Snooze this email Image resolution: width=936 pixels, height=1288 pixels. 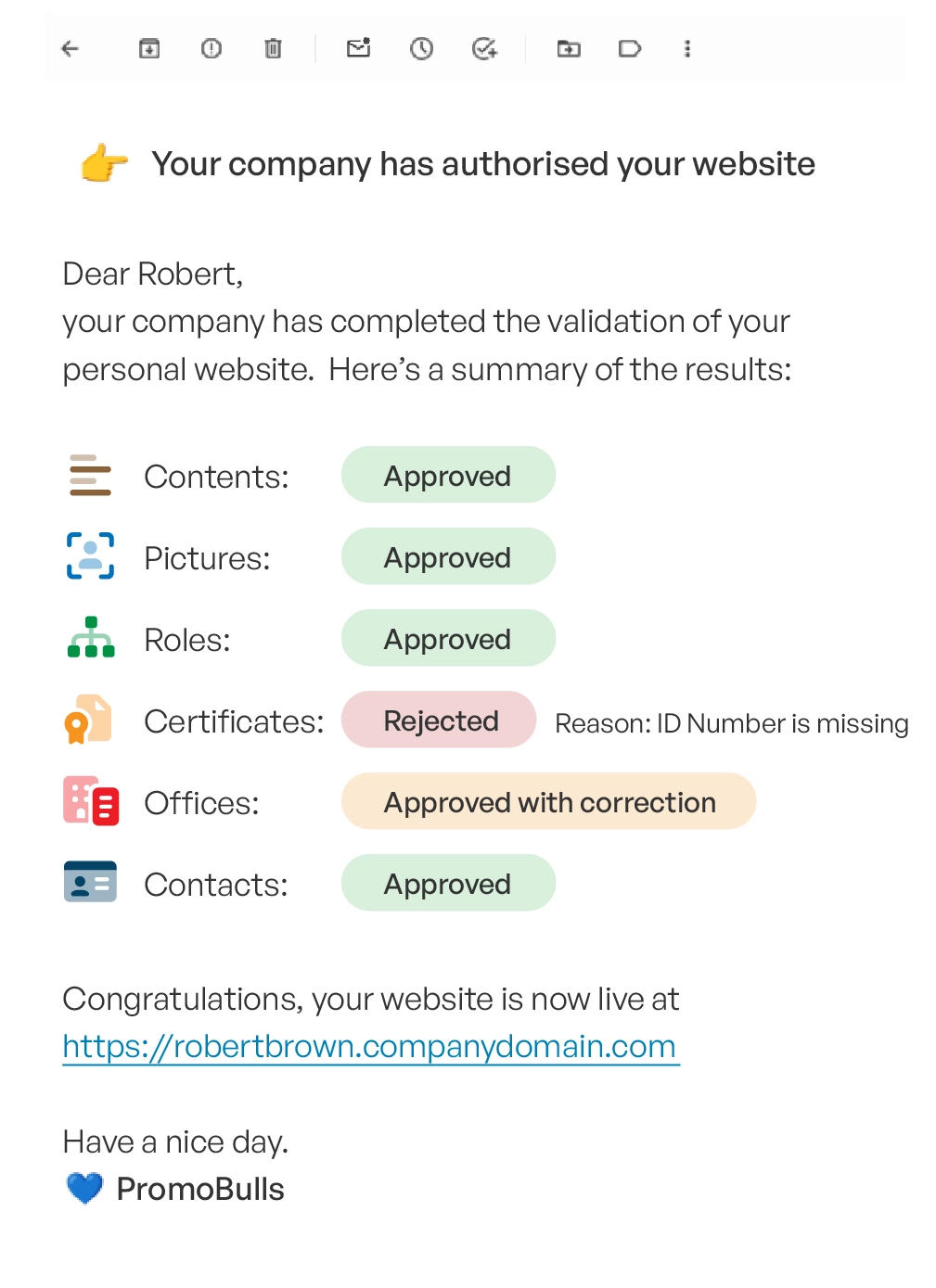click(422, 49)
